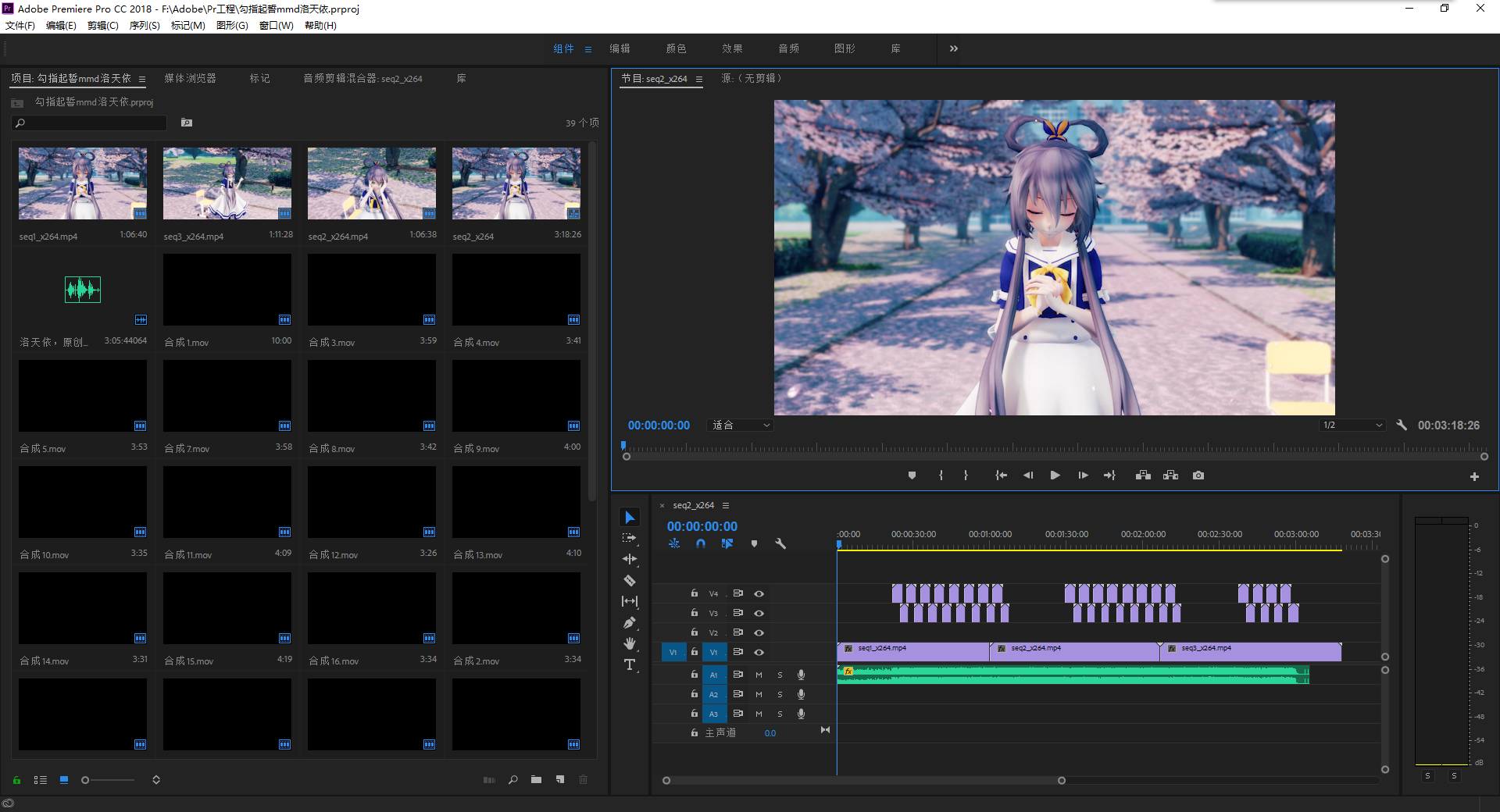Select the Pen tool
The image size is (1500, 812).
(630, 622)
